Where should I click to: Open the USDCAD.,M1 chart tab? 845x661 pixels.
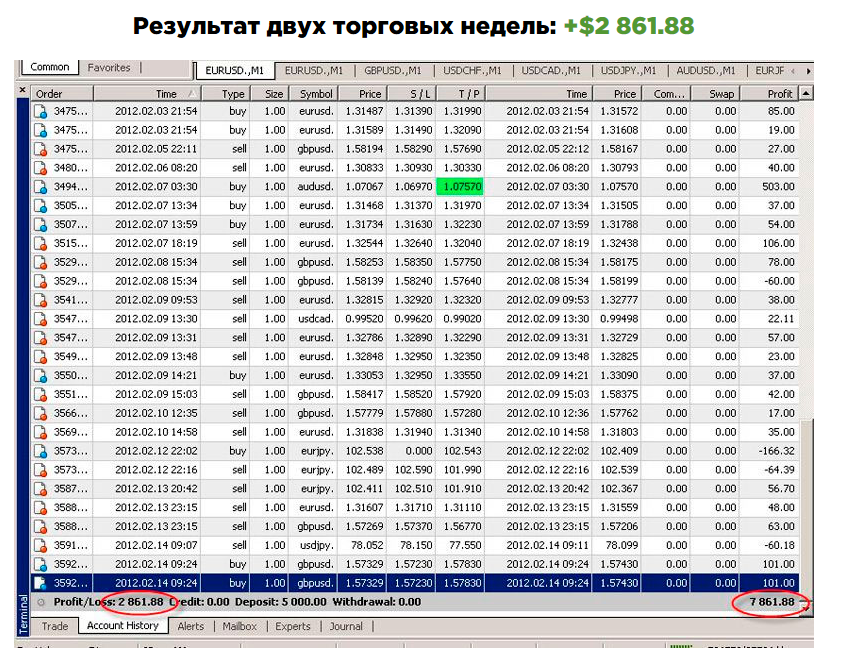pyautogui.click(x=551, y=71)
